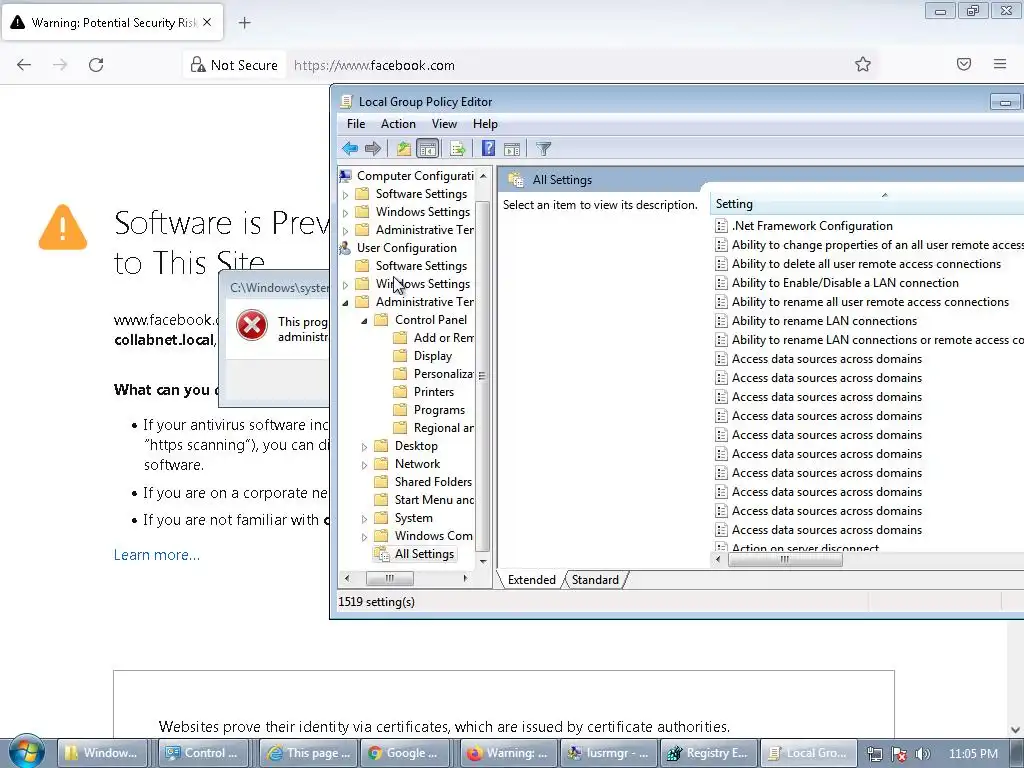Click tree pane vertical scrollbar down arrow
Screen dimensions: 1024x768
(483, 562)
